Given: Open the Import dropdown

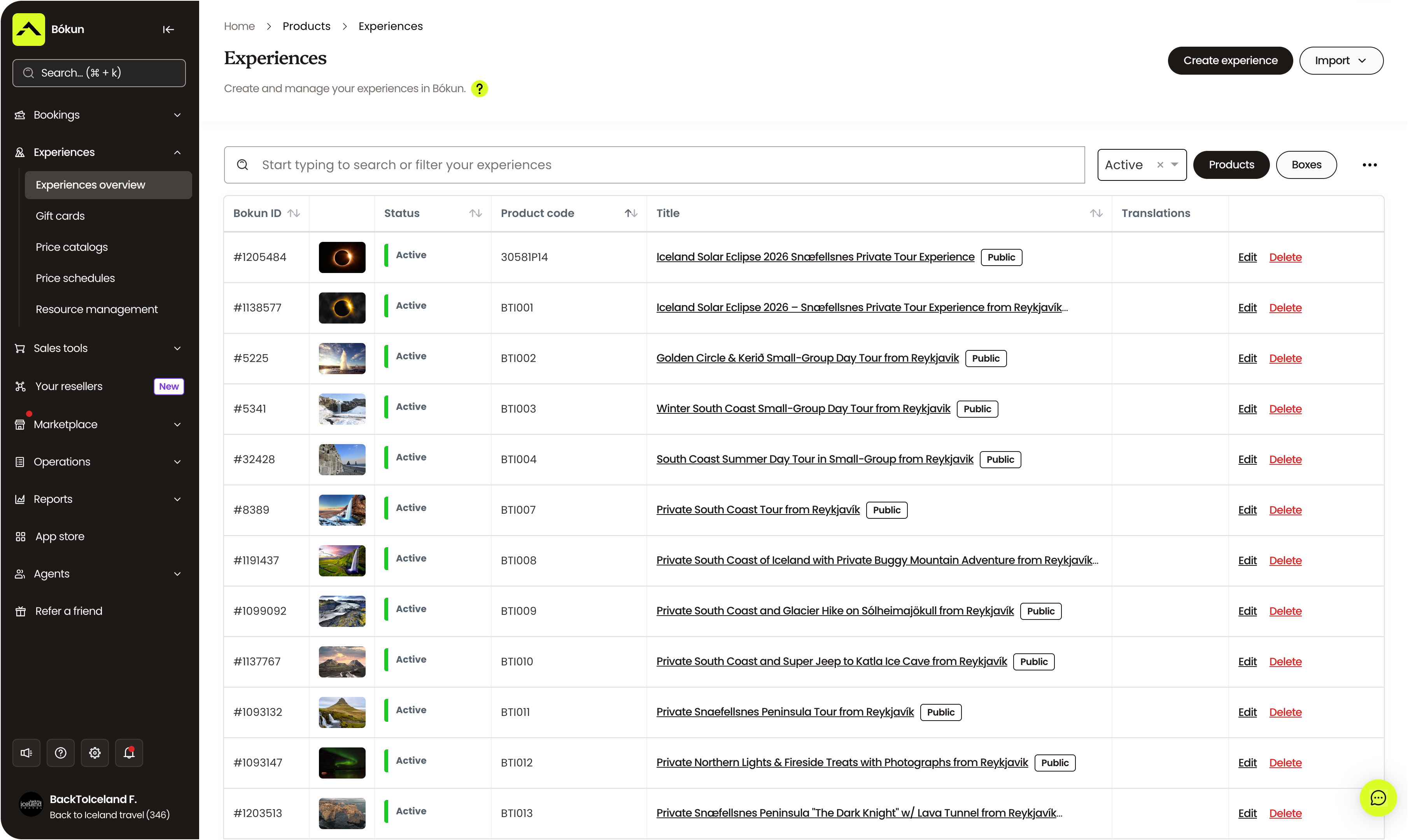Looking at the screenshot, I should (1341, 61).
